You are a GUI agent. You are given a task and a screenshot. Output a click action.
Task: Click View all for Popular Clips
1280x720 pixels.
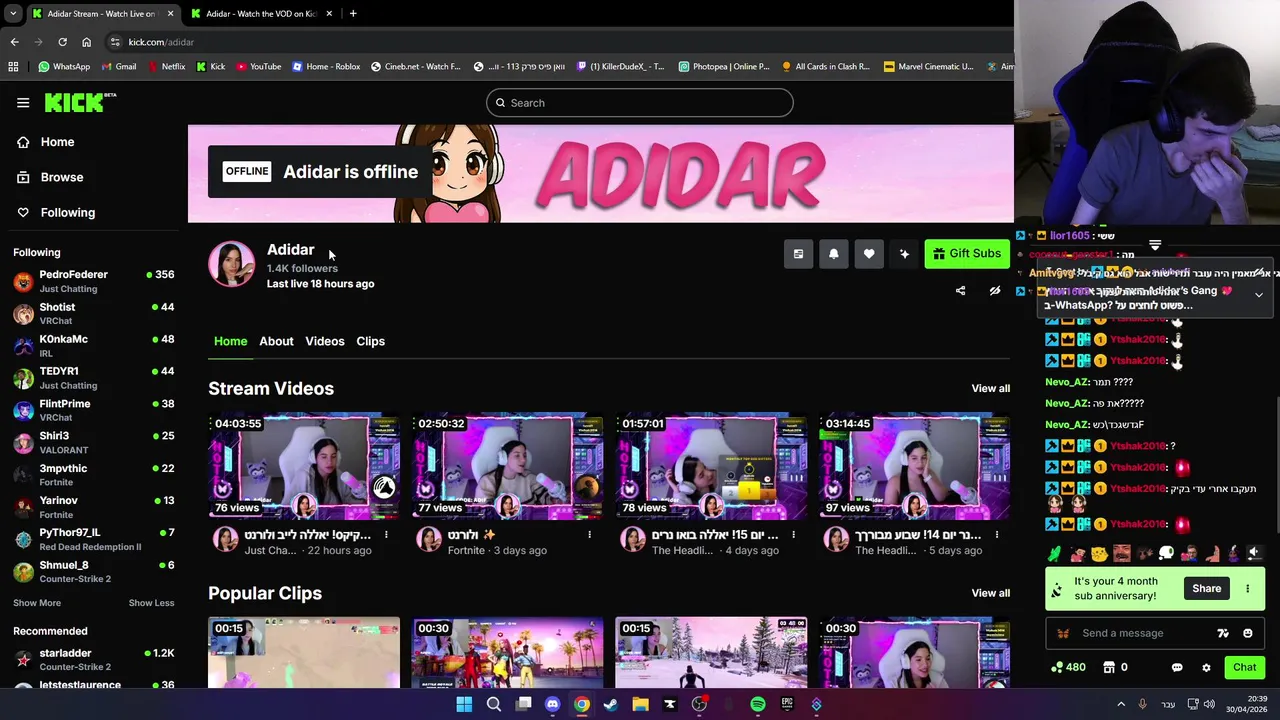(x=990, y=593)
